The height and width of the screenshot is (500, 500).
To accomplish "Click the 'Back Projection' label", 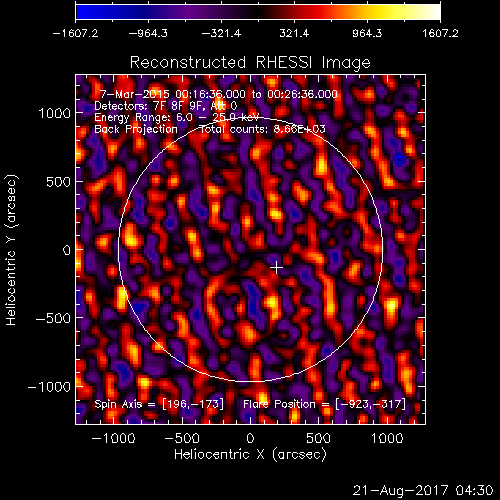I will [x=136, y=129].
